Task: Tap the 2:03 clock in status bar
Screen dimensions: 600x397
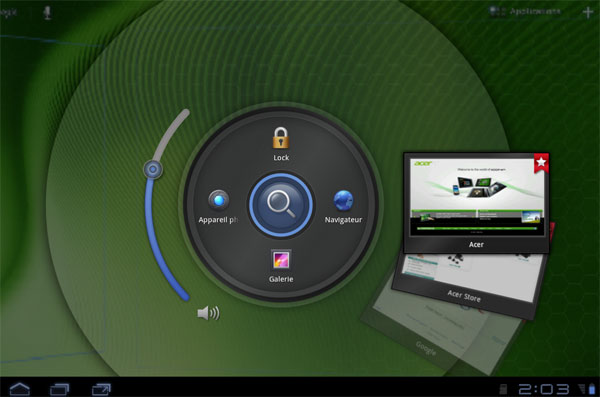Action: 543,389
